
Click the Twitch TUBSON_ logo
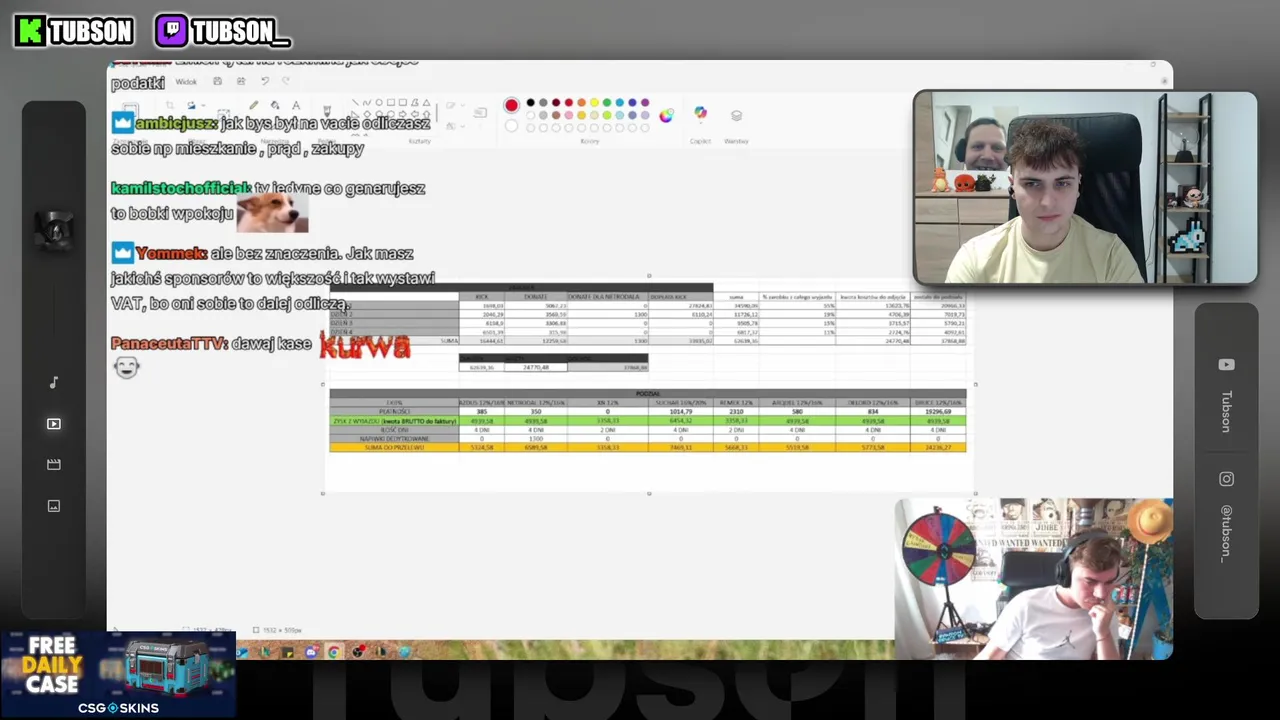coord(223,31)
